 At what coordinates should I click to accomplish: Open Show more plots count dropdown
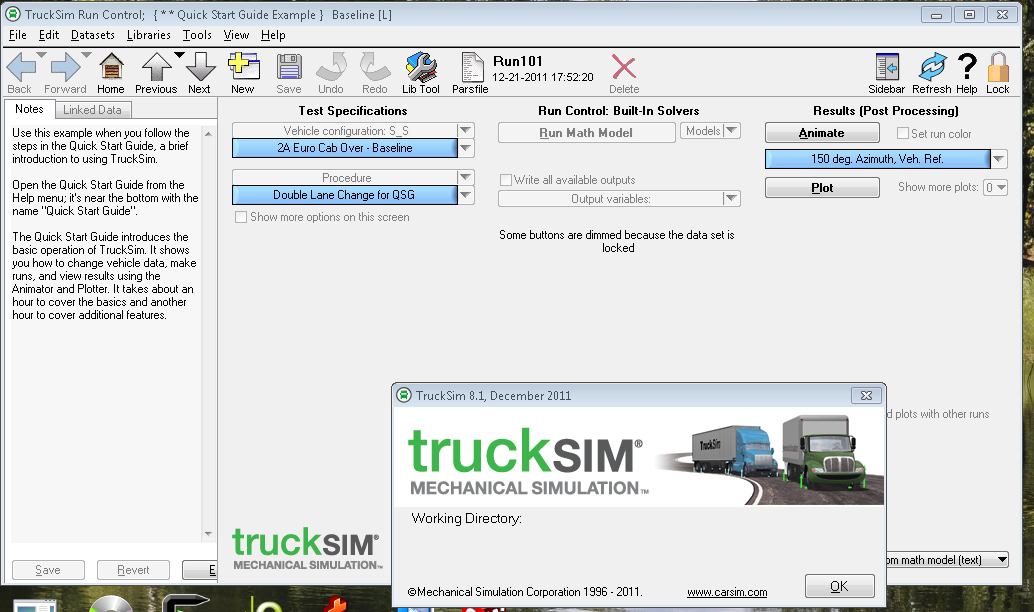[x=995, y=187]
